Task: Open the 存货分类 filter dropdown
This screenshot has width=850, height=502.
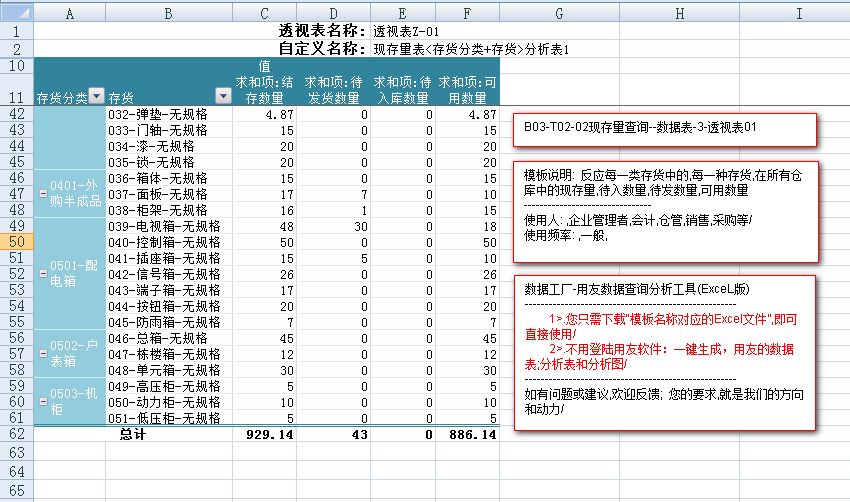Action: click(x=96, y=96)
